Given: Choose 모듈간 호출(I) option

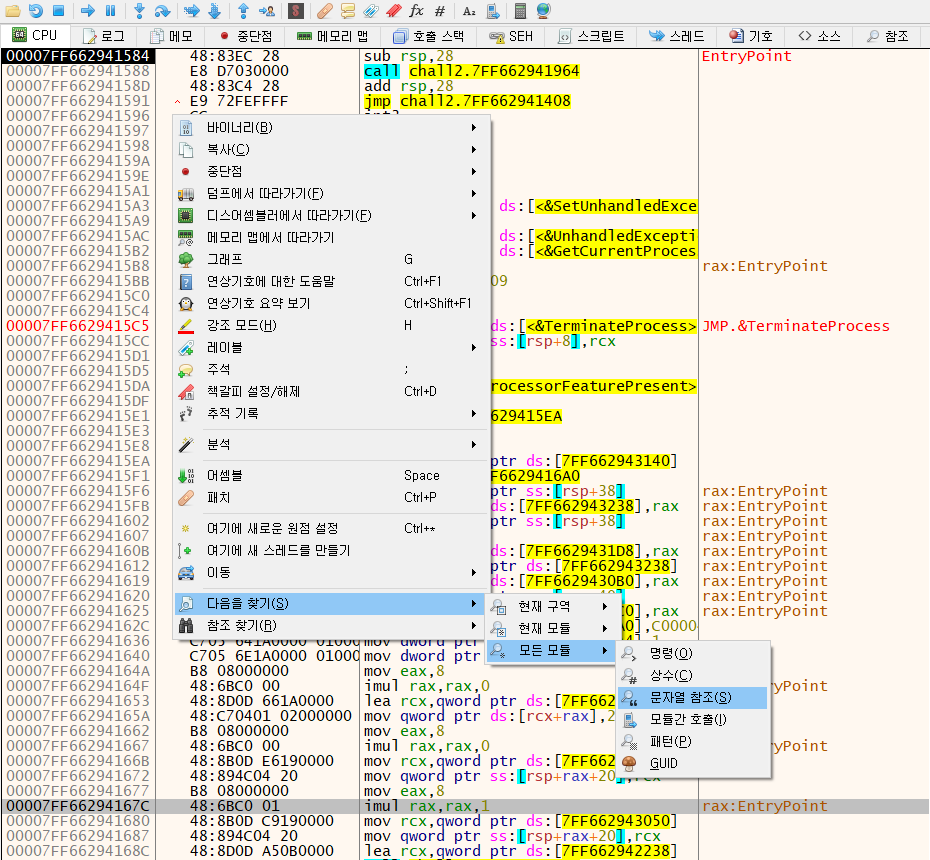Looking at the screenshot, I should (693, 719).
